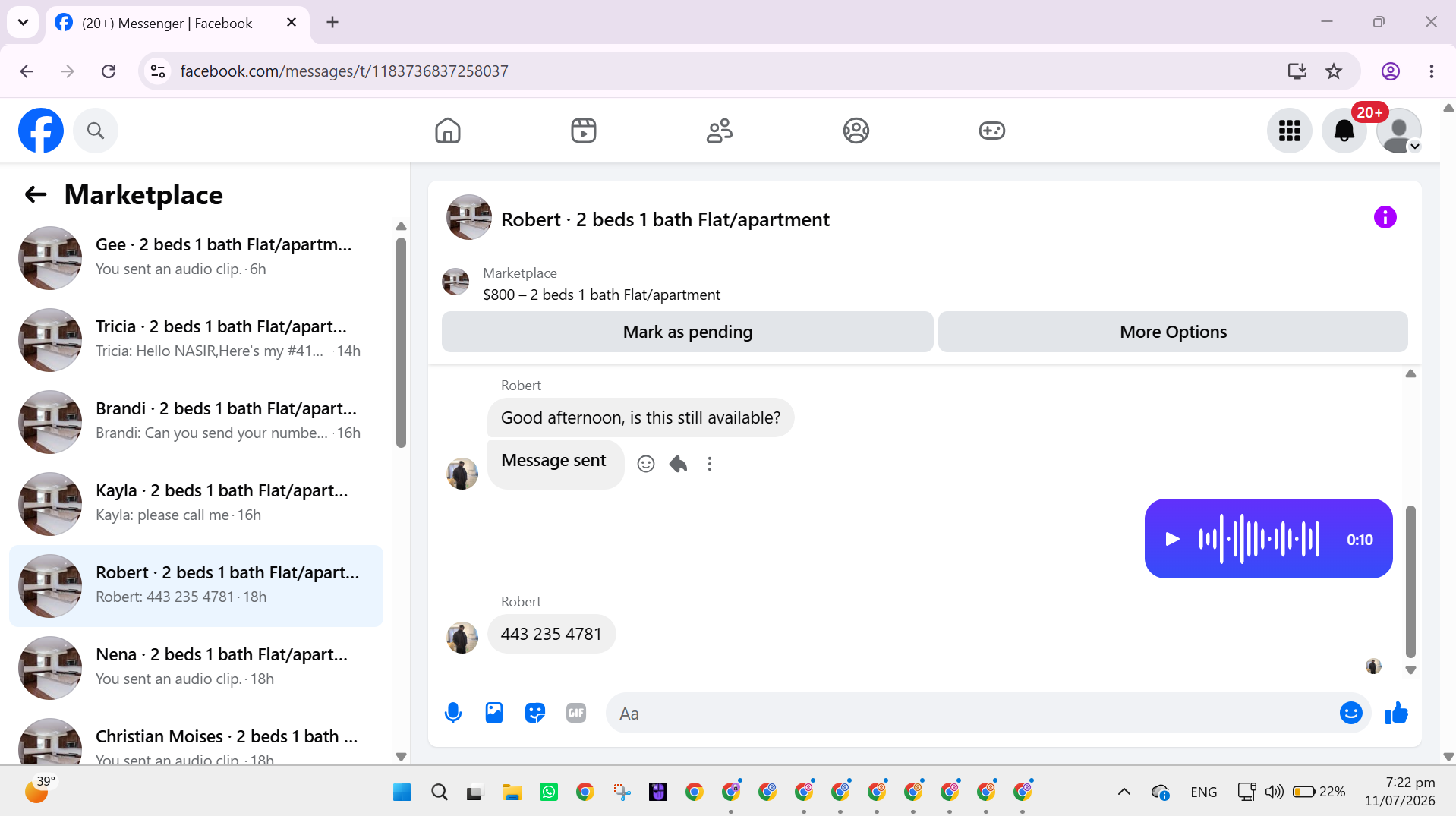Navigate back in the browser

click(27, 71)
